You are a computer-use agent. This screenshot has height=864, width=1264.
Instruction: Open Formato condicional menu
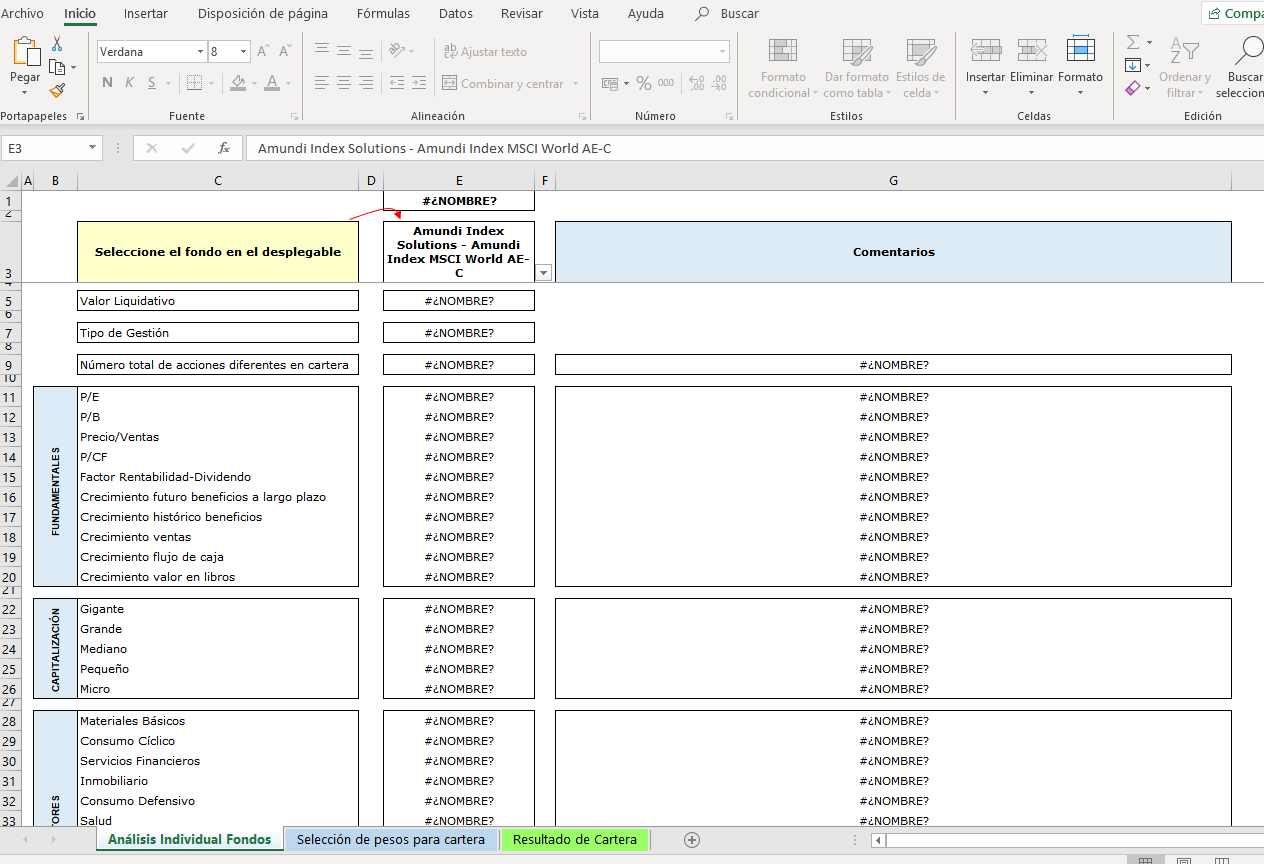tap(783, 68)
